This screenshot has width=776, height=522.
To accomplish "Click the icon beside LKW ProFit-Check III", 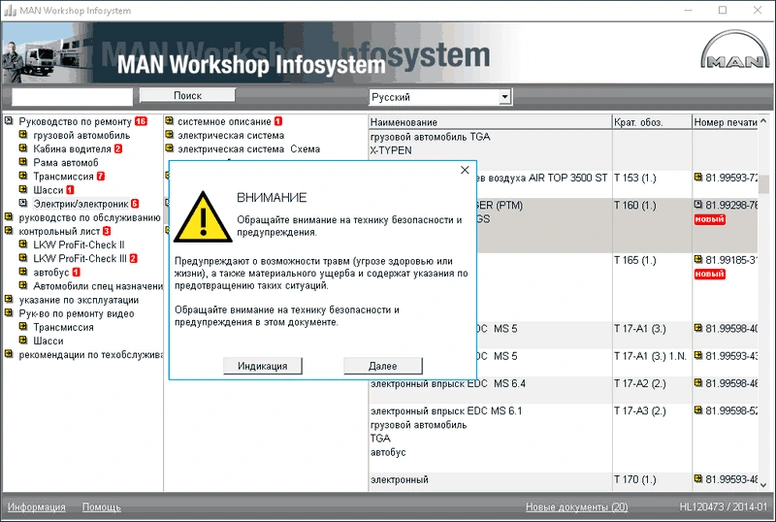I will click(23, 258).
